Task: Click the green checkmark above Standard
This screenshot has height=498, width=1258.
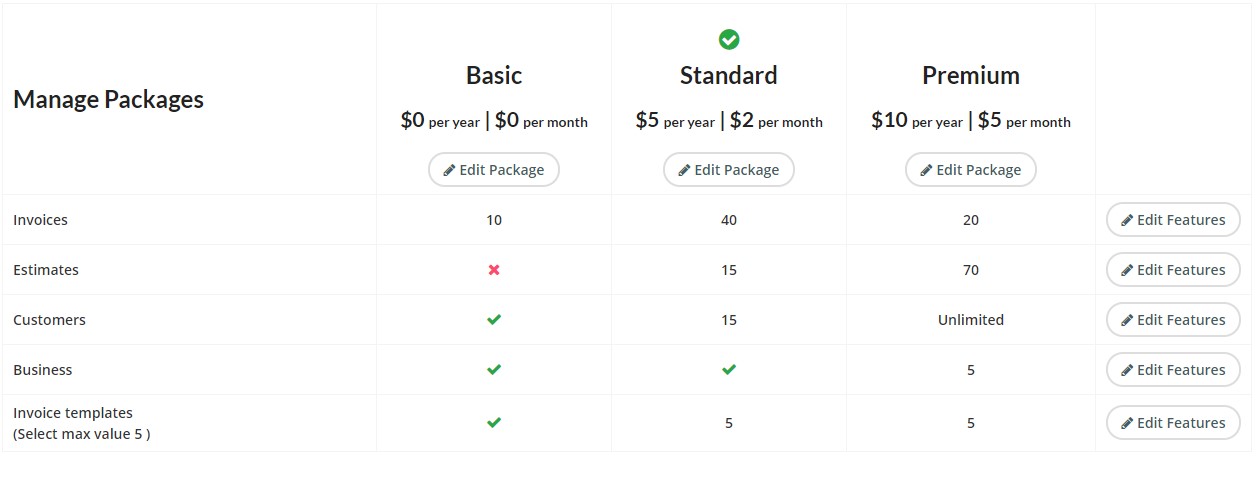Action: point(729,39)
